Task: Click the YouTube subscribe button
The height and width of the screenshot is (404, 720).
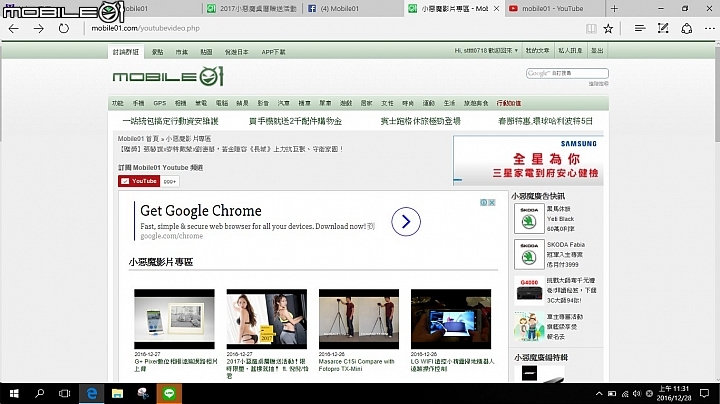Action: (x=139, y=181)
